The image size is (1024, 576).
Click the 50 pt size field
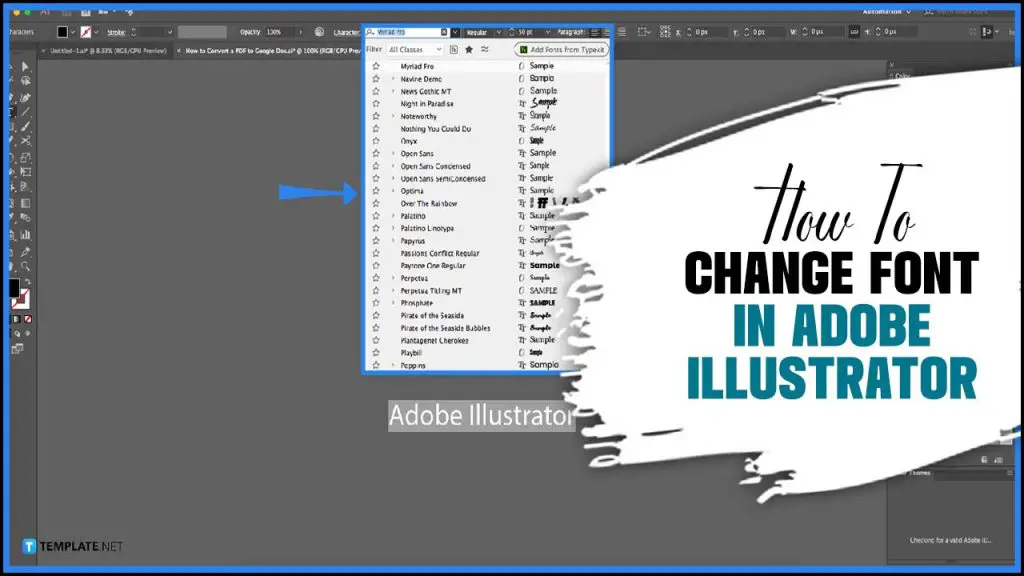click(528, 32)
